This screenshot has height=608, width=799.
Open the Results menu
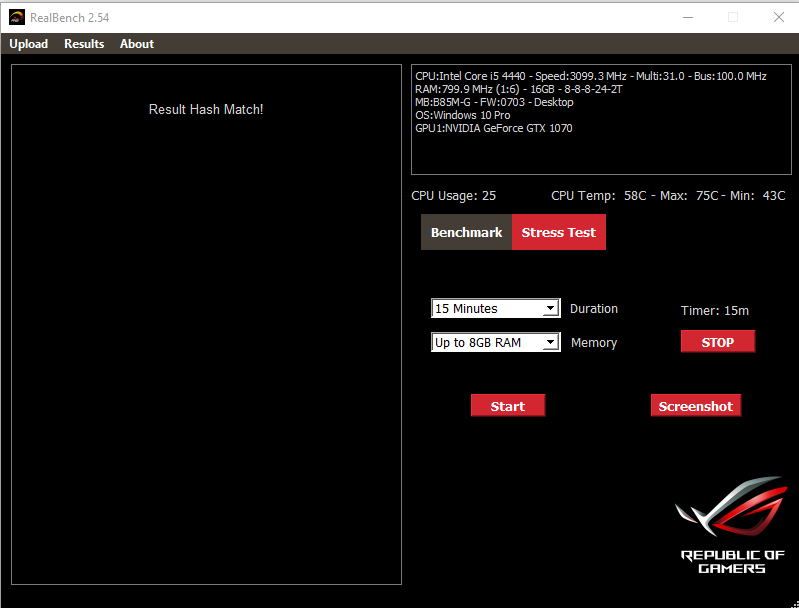tap(84, 44)
